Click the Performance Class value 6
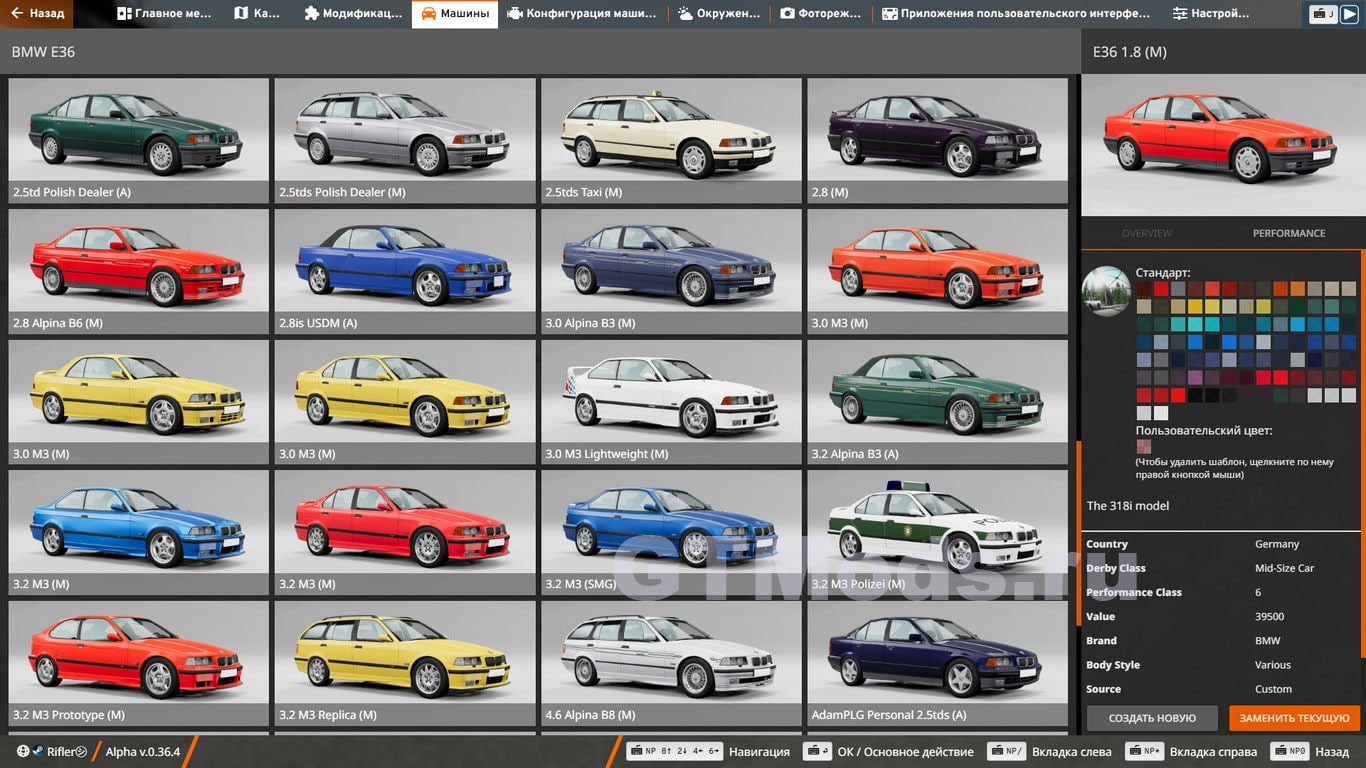This screenshot has width=1366, height=768. (x=1258, y=592)
